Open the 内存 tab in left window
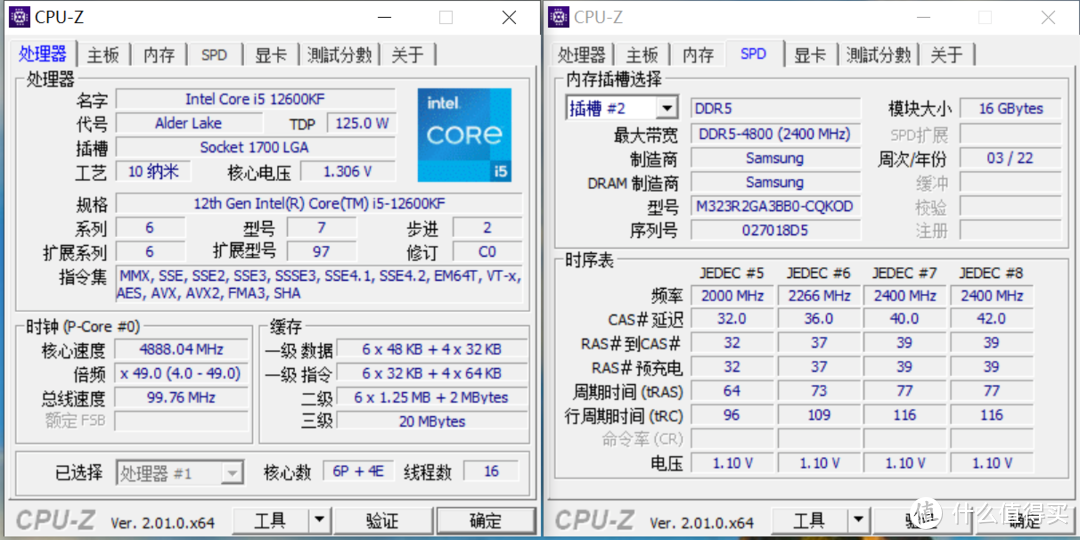Viewport: 1080px width, 540px height. [x=158, y=55]
